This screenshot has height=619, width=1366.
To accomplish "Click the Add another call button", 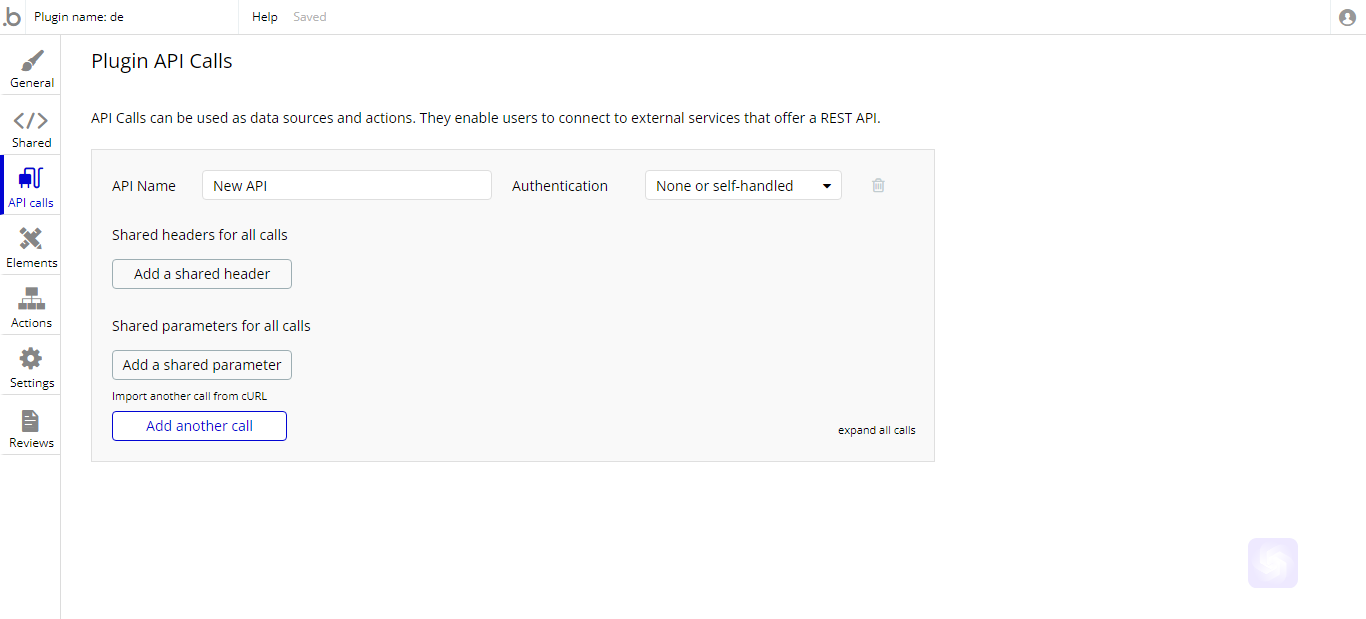I will (x=200, y=426).
